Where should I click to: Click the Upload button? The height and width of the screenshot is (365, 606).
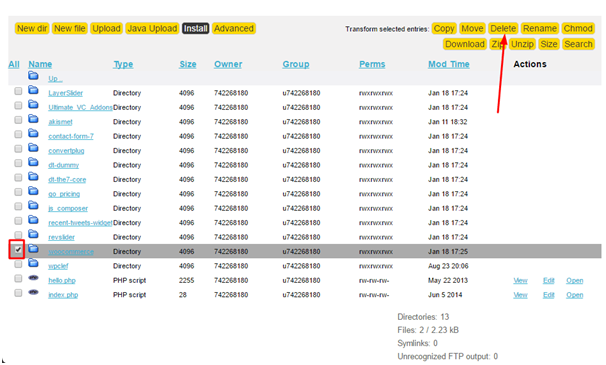point(106,29)
